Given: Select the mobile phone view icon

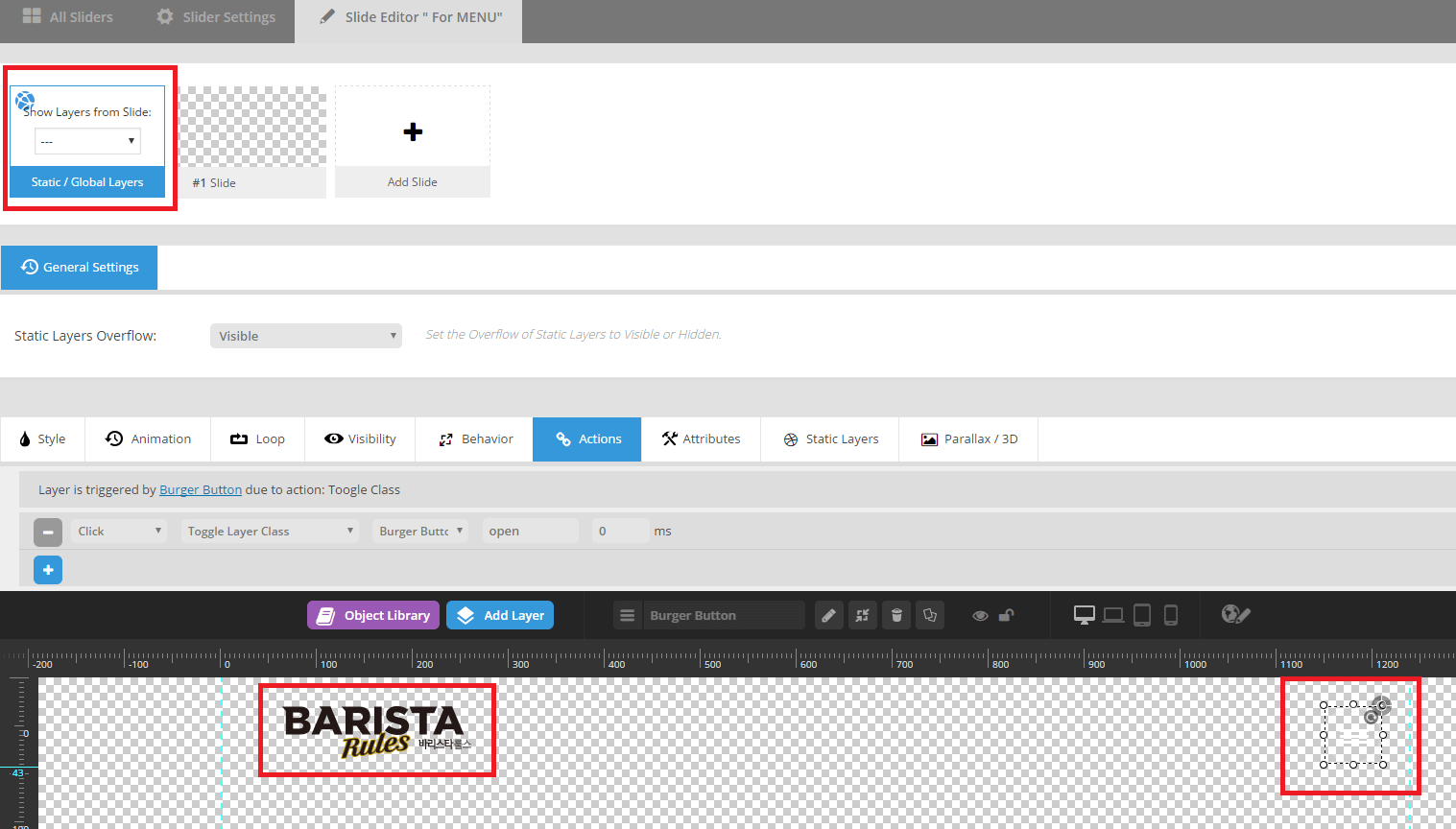Looking at the screenshot, I should (1171, 615).
